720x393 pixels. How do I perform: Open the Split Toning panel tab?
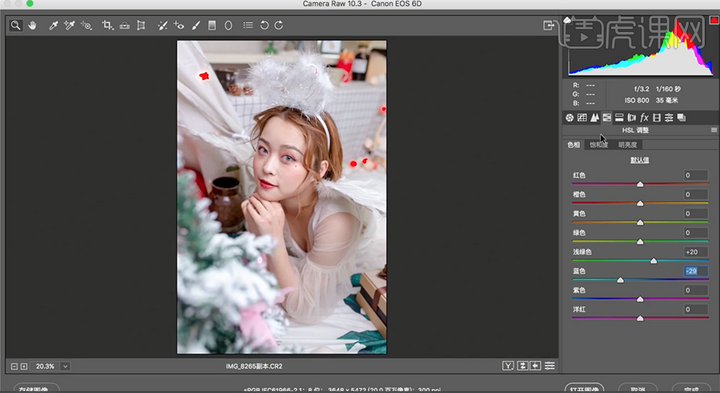tap(619, 118)
